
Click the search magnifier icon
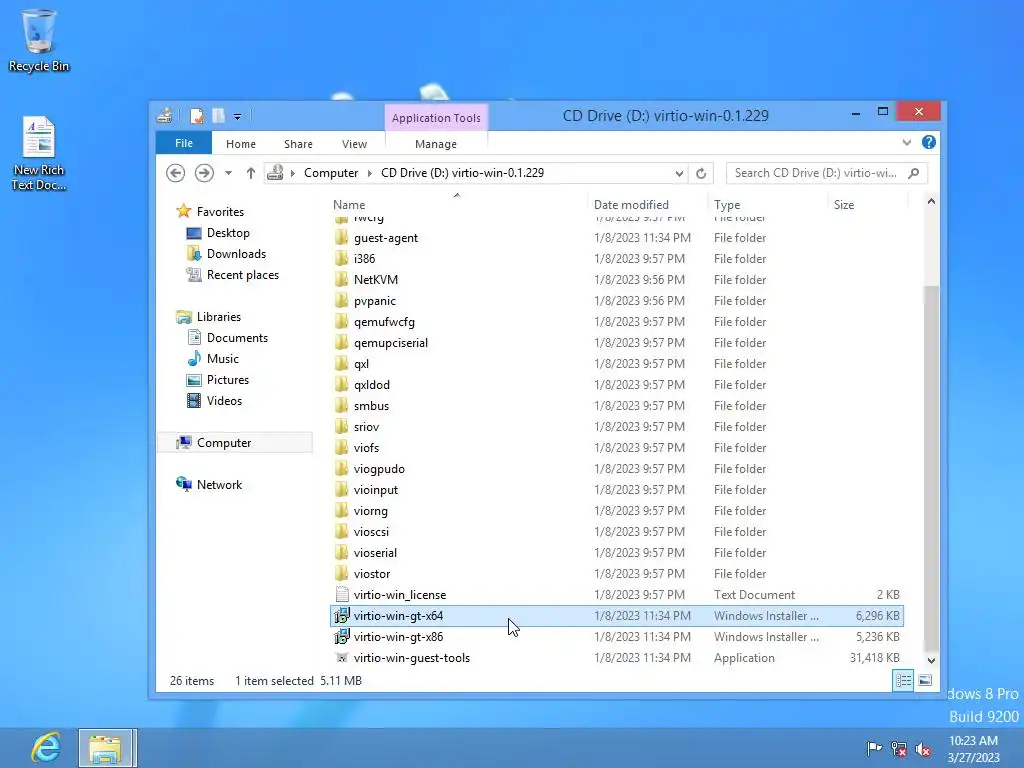coord(914,173)
